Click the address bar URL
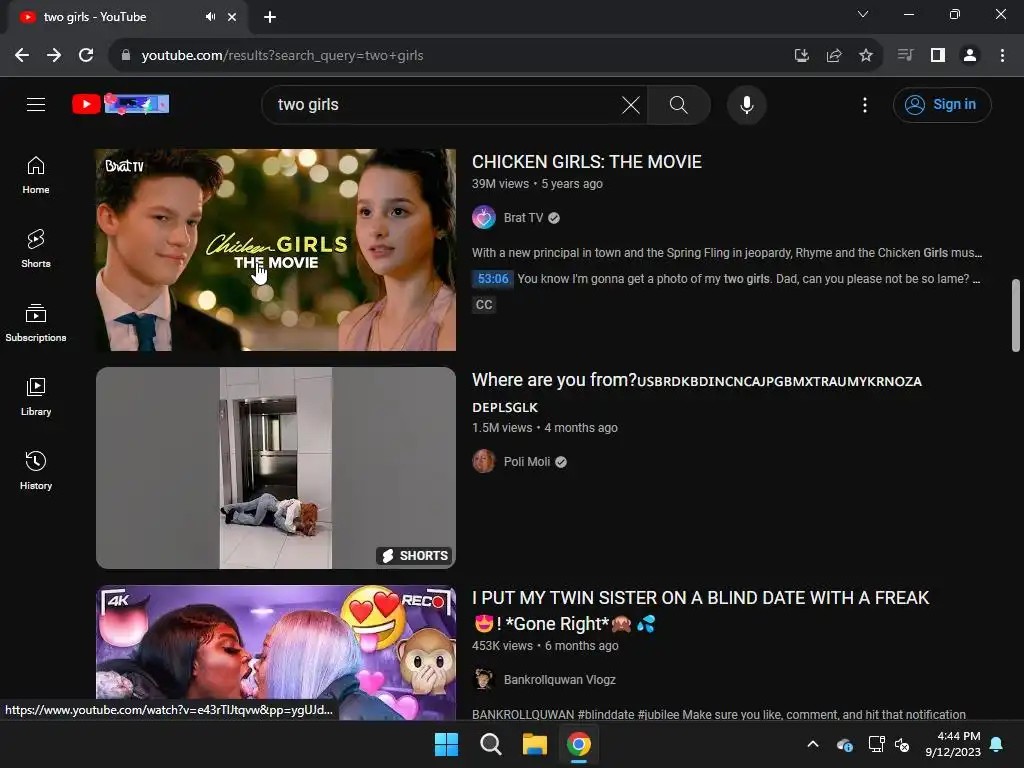 click(x=282, y=56)
